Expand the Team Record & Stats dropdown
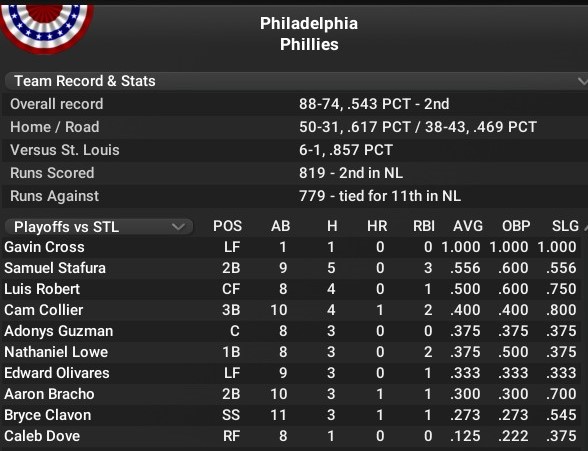588x451 pixels. [x=296, y=81]
